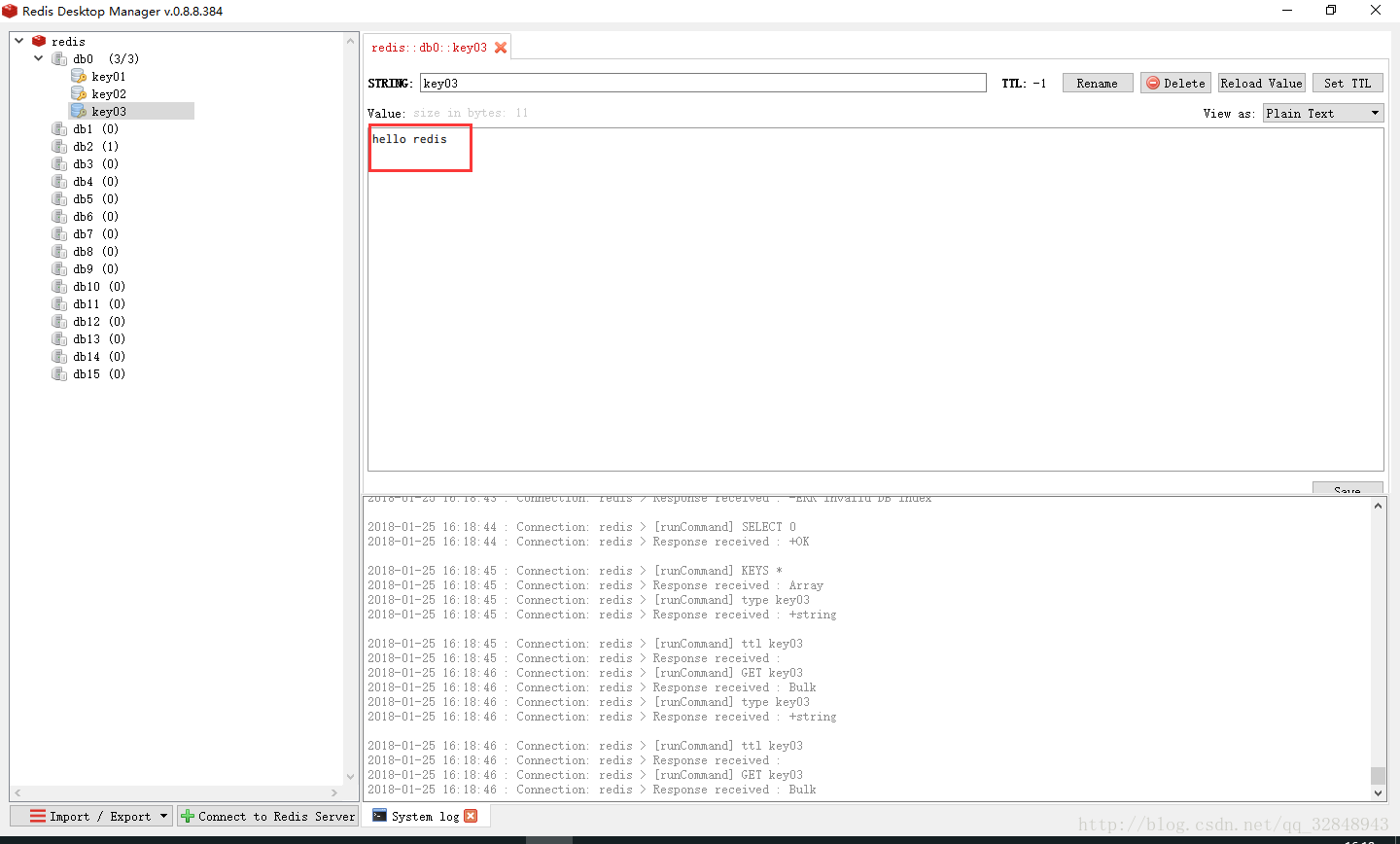Select db2 (1) in the tree

[x=95, y=146]
